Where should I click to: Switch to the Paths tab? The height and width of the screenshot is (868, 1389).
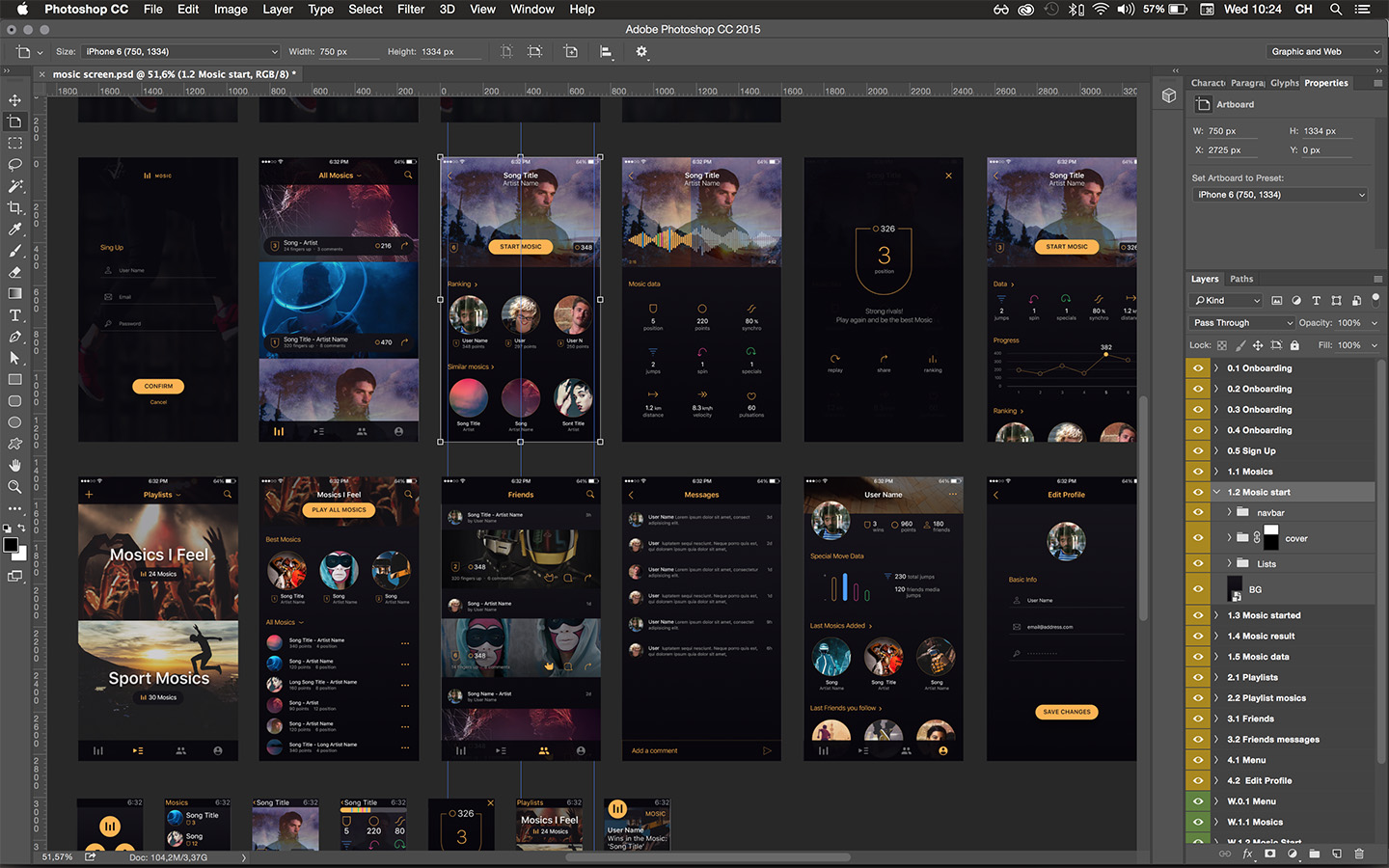[1241, 279]
